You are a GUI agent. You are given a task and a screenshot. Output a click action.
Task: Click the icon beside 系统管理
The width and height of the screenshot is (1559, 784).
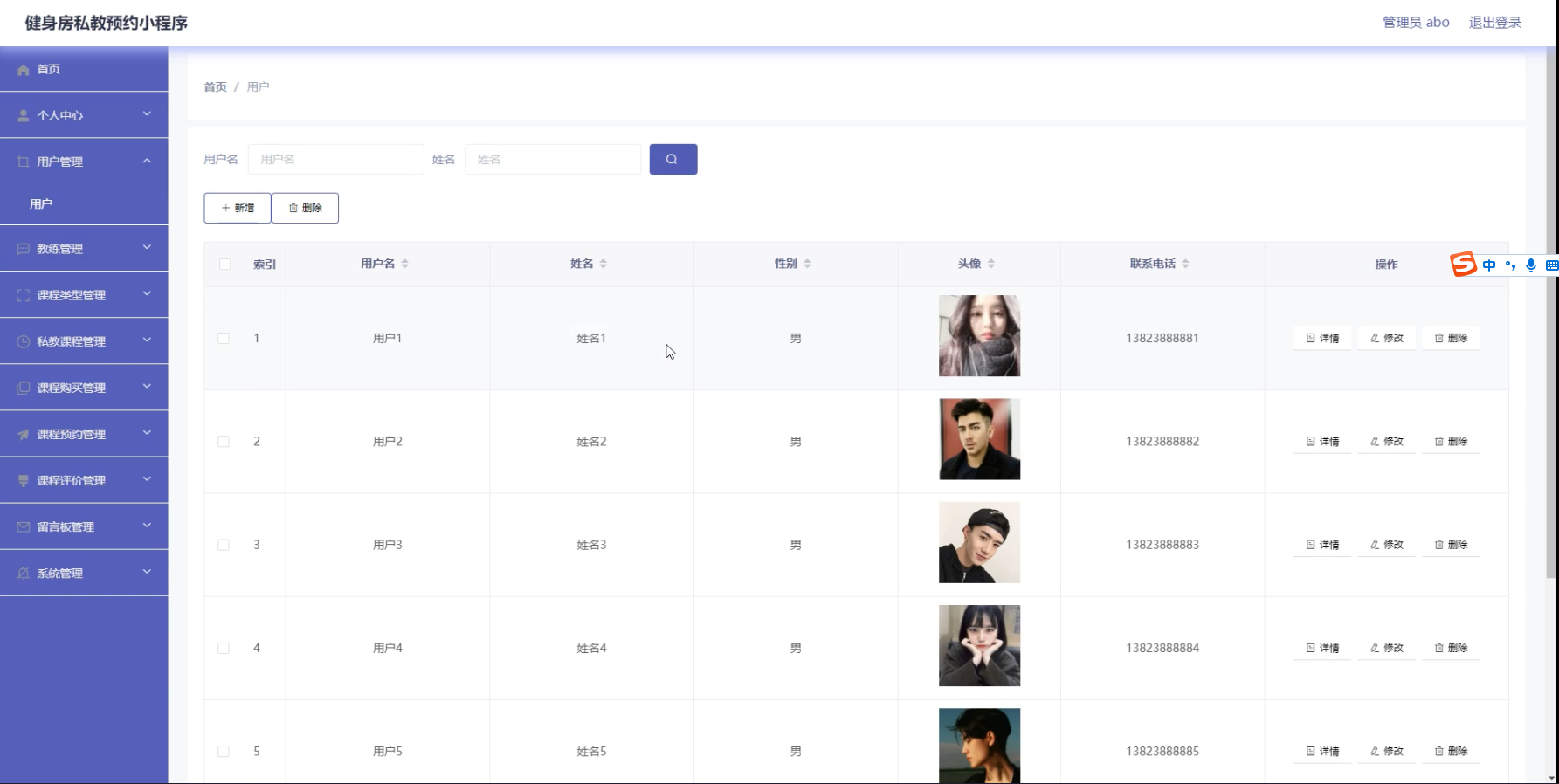click(x=24, y=573)
